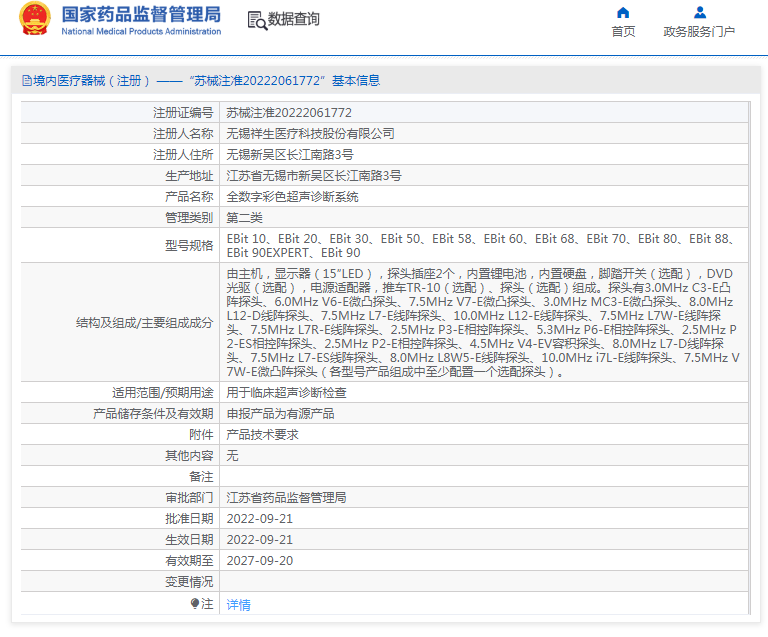
Task: Select registrant address 无锡新吴区长江南路3号
Action: click(290, 155)
